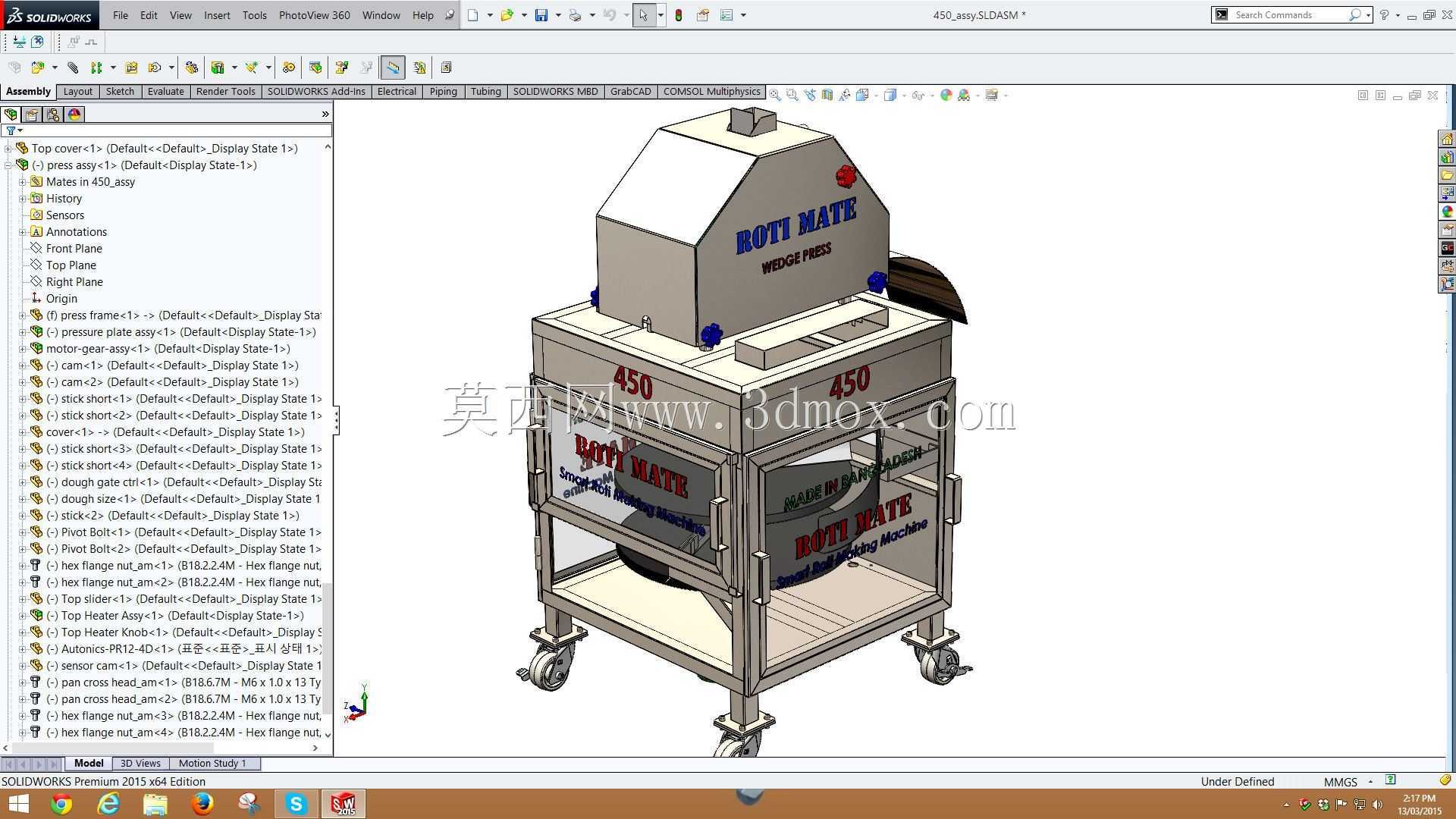Open Internet Explorer from the taskbar
Screen dimensions: 1456x819
pyautogui.click(x=108, y=804)
